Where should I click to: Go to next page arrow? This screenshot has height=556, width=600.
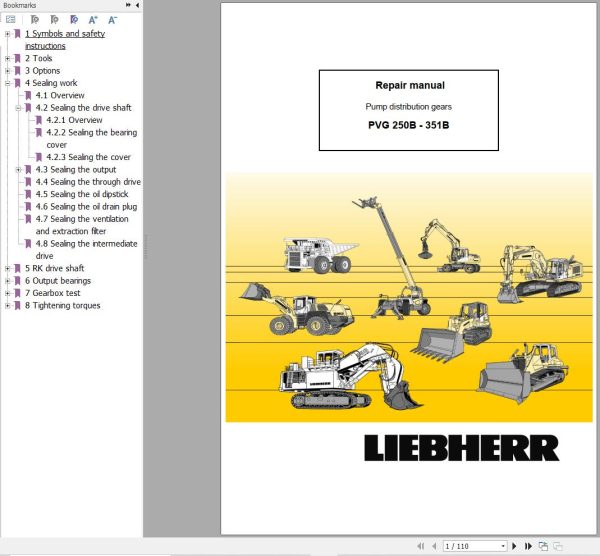pyautogui.click(x=514, y=546)
